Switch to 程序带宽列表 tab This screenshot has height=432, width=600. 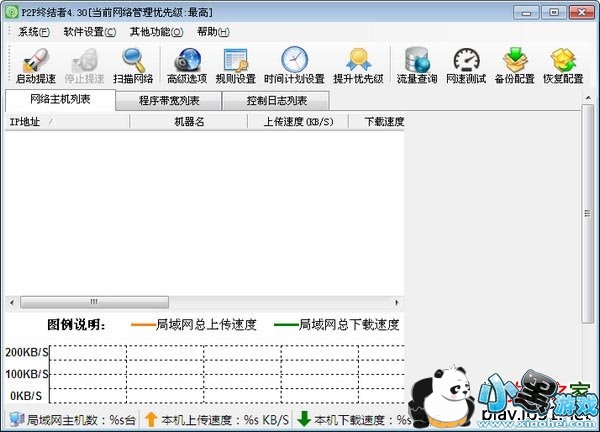(169, 101)
